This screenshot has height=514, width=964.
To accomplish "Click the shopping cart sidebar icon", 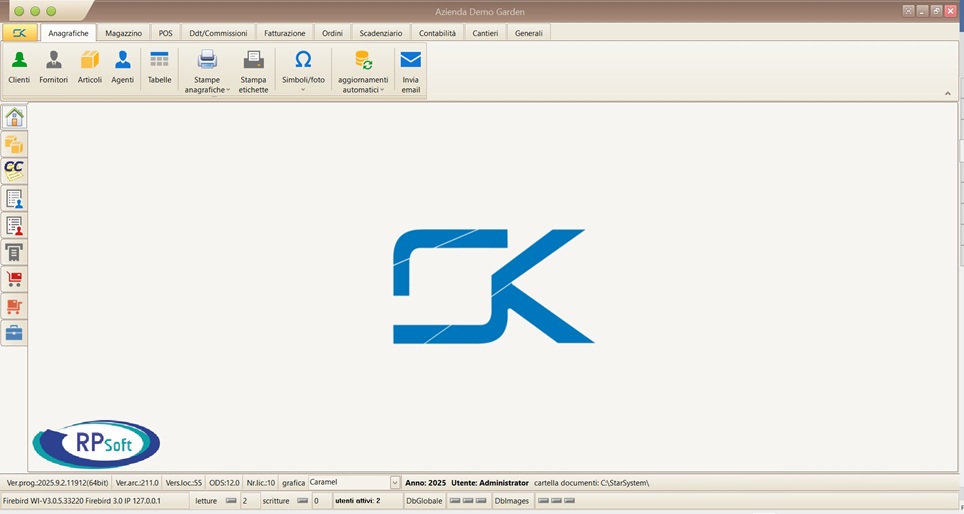I will 14,279.
